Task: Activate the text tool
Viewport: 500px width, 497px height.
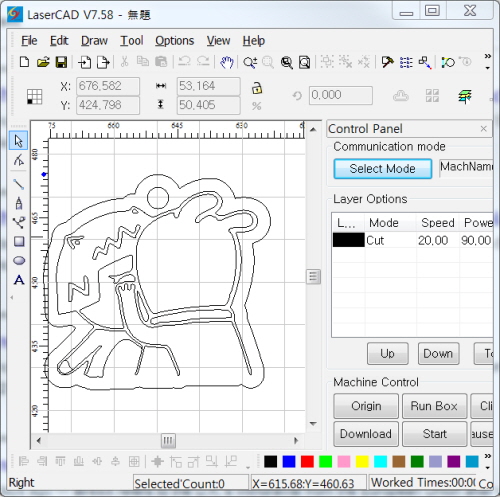Action: [x=19, y=280]
